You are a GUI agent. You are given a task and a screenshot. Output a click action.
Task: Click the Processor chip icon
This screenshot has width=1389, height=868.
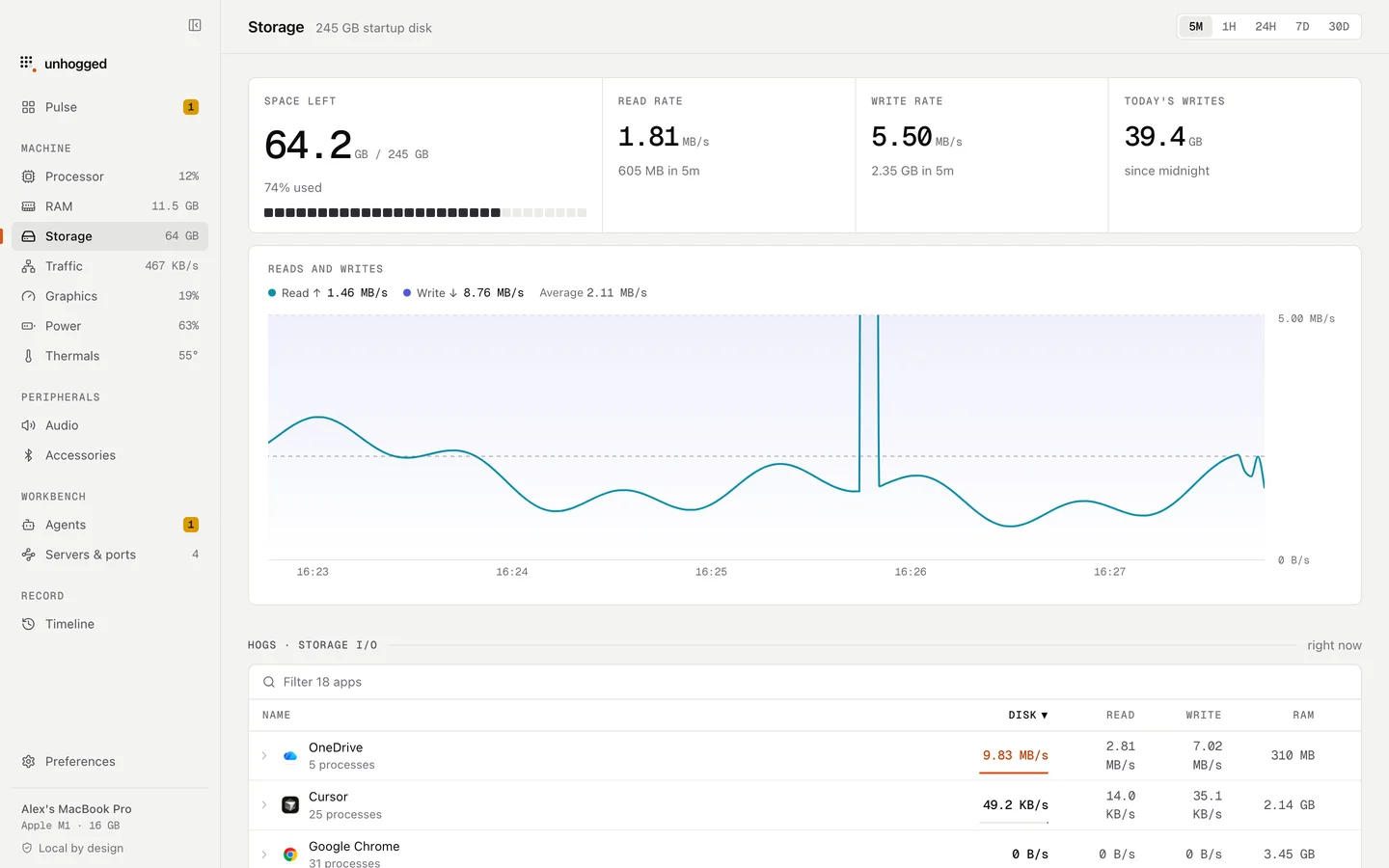tap(28, 176)
